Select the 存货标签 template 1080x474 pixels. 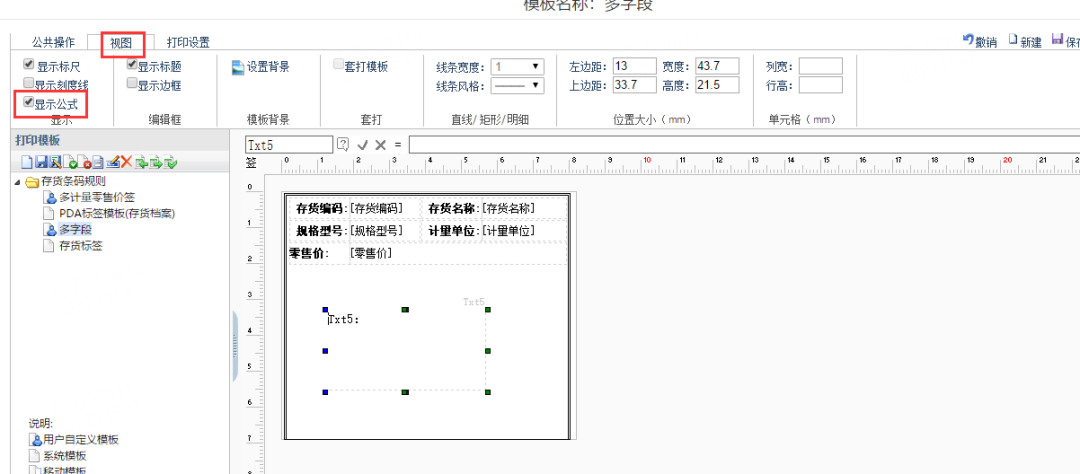pos(81,246)
